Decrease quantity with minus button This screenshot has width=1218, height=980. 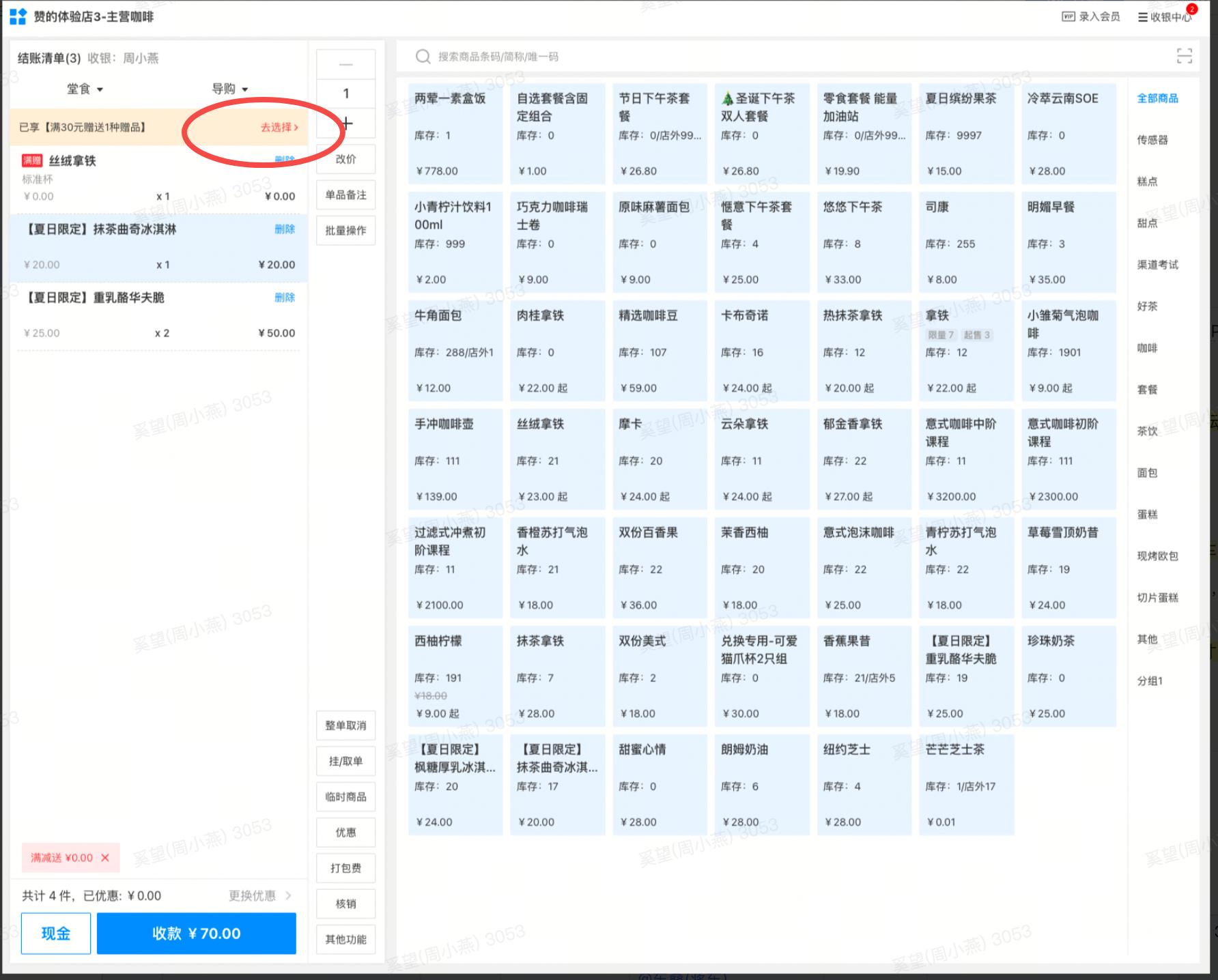[x=345, y=65]
